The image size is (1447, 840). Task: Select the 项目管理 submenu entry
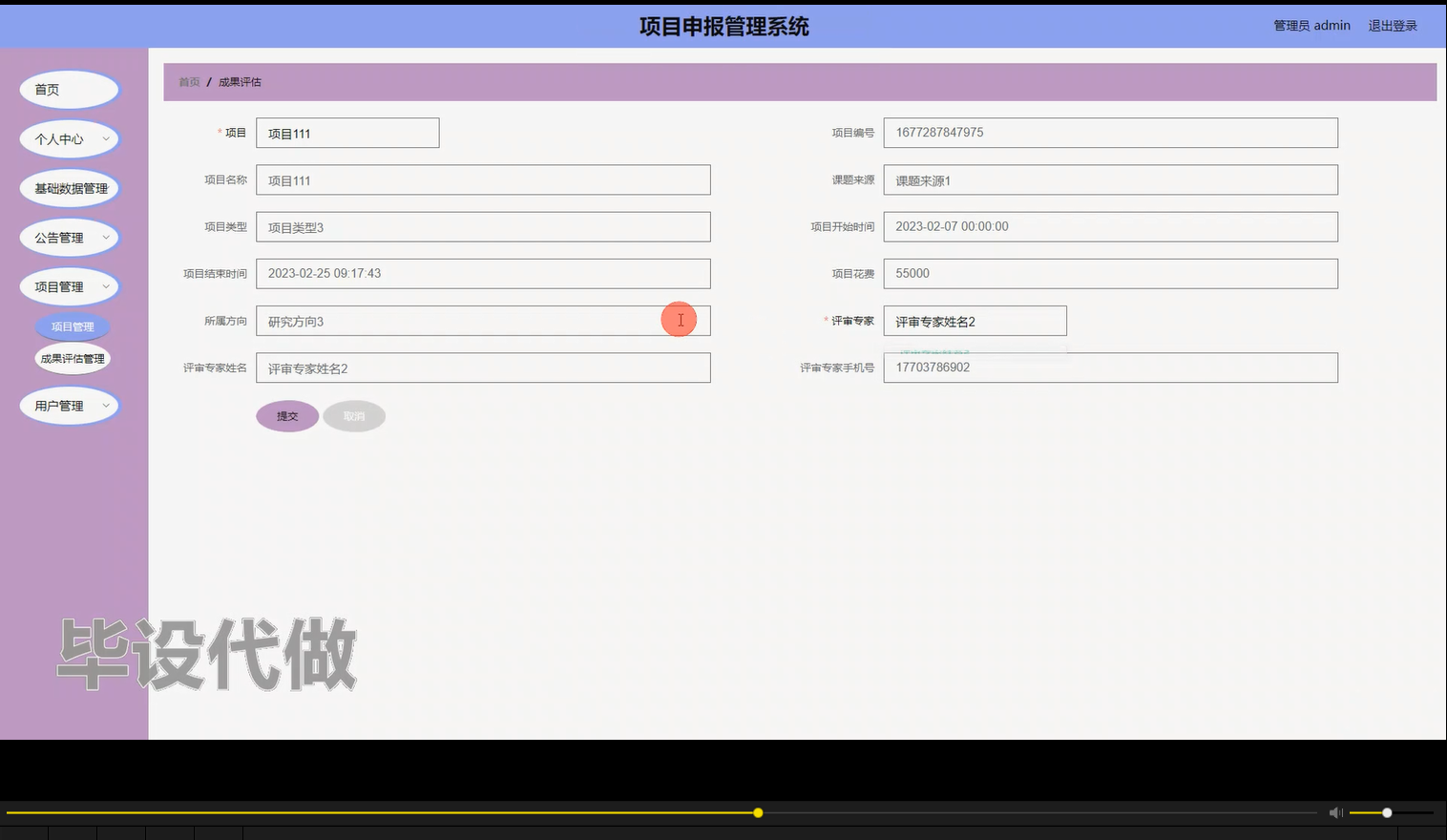point(73,325)
